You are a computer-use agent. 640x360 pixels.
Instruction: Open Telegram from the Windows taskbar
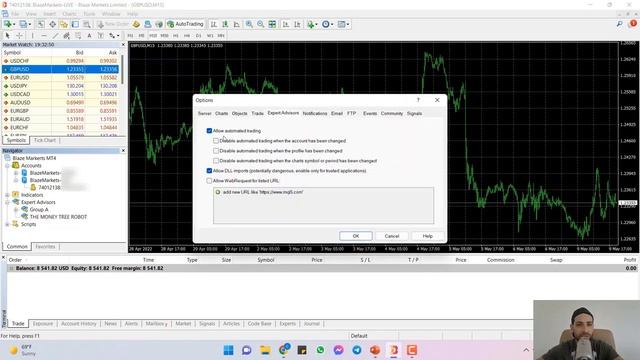click(357, 350)
